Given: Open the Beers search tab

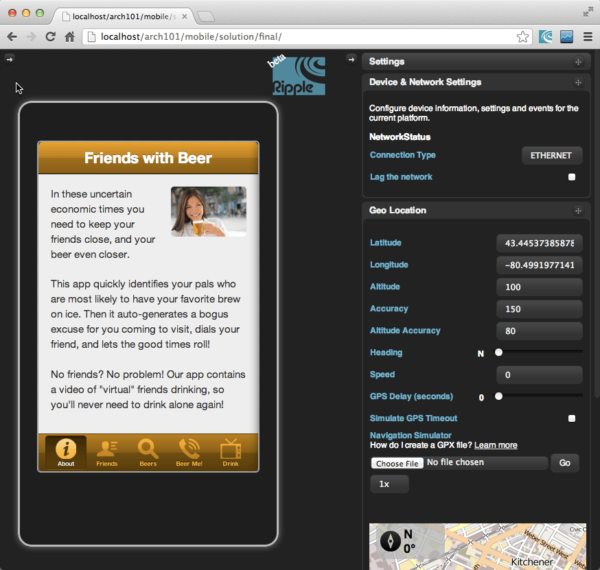Looking at the screenshot, I should point(148,452).
